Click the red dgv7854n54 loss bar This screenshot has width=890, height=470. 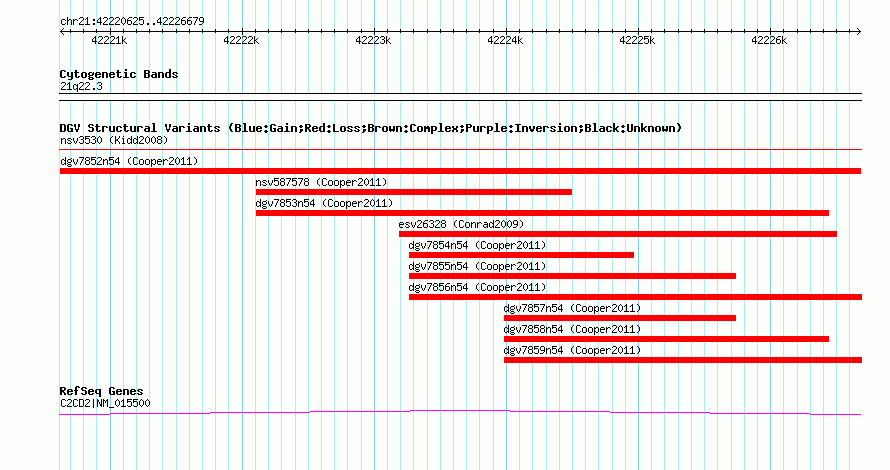pyautogui.click(x=521, y=255)
